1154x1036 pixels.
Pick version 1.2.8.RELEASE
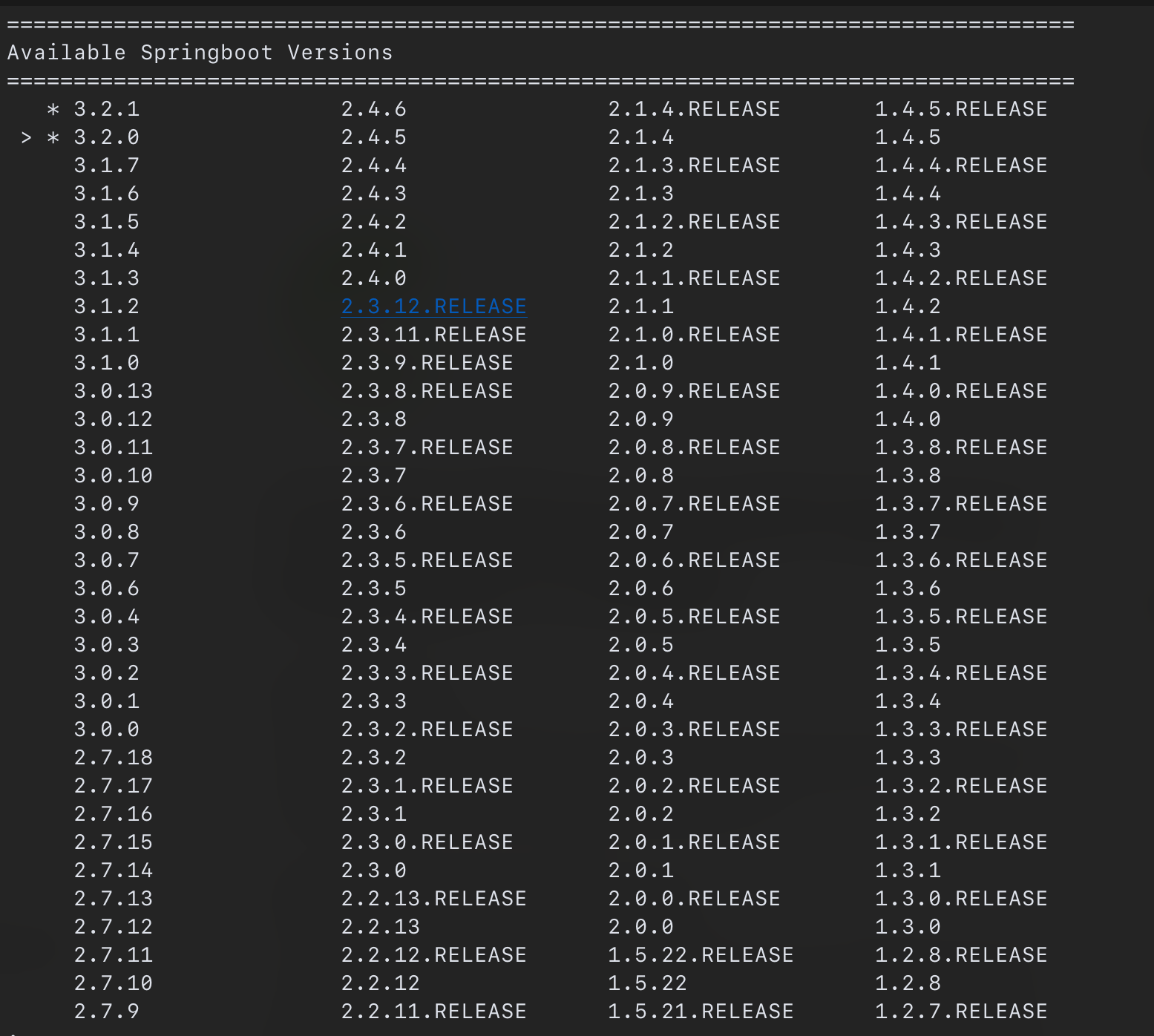click(x=962, y=955)
